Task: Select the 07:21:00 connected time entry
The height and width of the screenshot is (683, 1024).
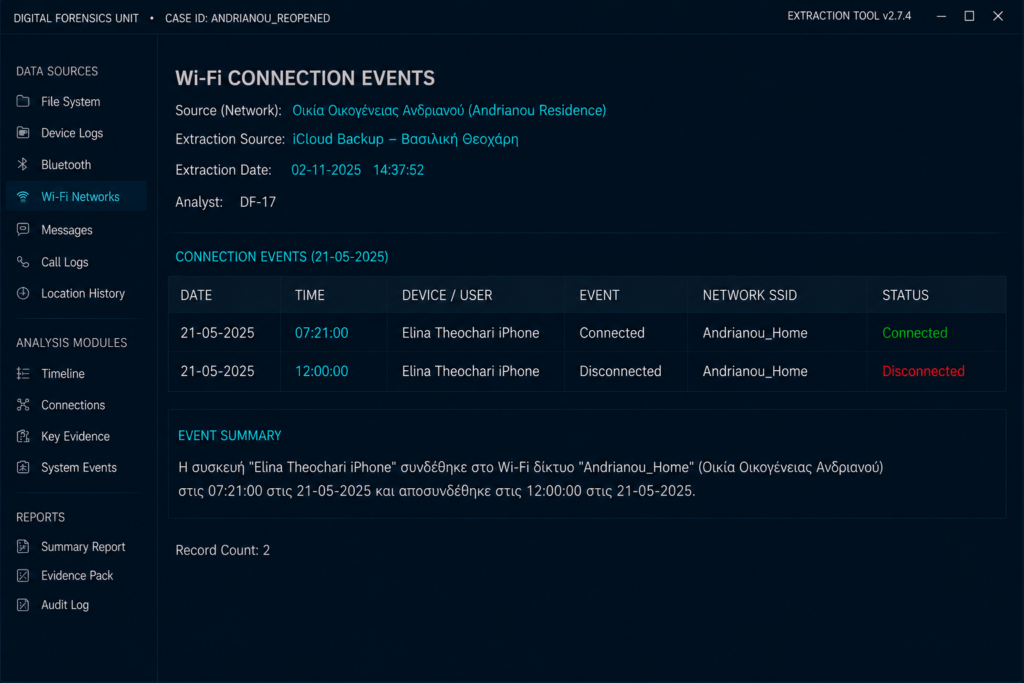Action: pyautogui.click(x=321, y=333)
